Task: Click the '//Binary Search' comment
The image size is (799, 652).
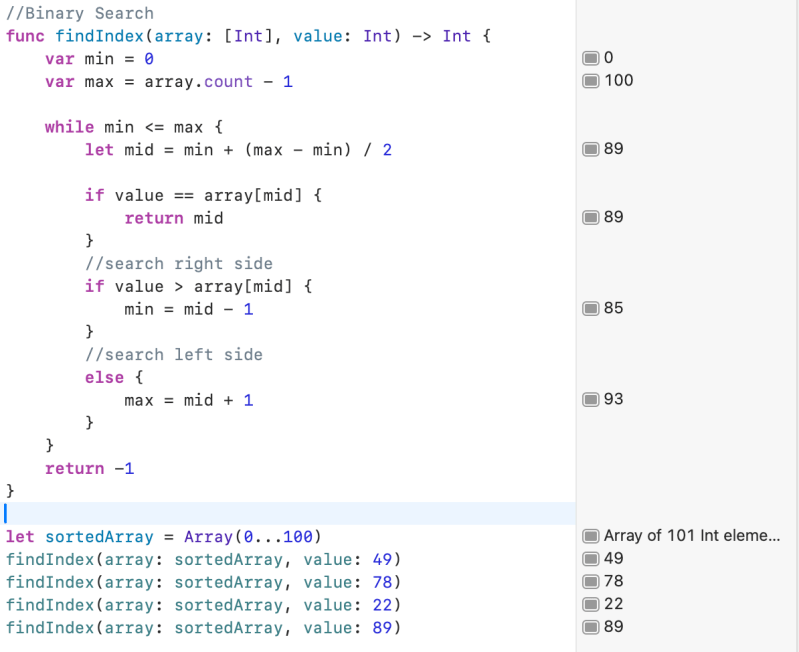Action: coord(80,14)
